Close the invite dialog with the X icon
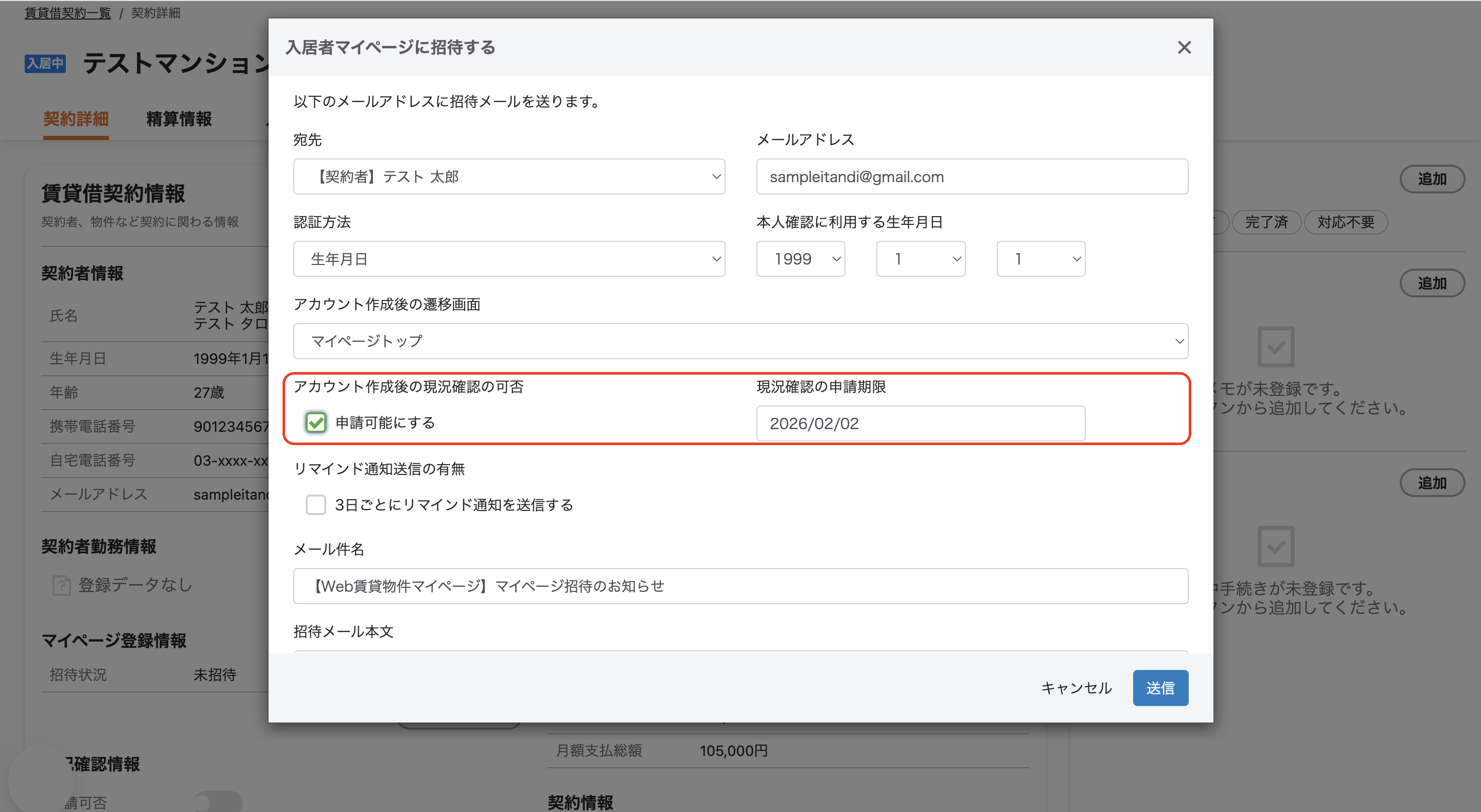1481x812 pixels. coord(1184,48)
